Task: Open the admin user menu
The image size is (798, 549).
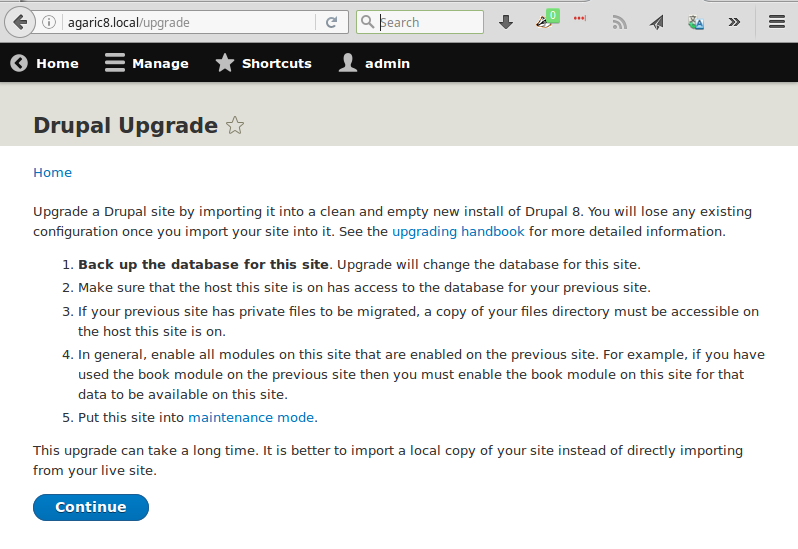Action: 374,63
